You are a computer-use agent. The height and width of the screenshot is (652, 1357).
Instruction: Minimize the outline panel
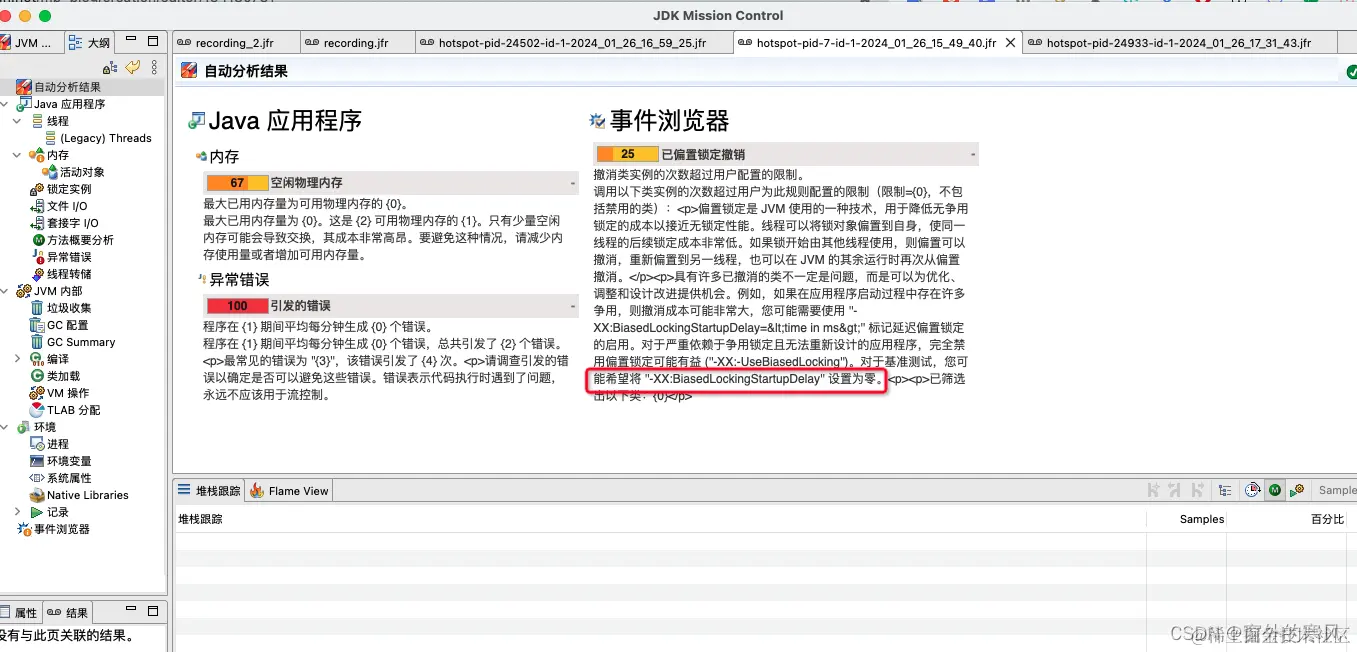(131, 41)
